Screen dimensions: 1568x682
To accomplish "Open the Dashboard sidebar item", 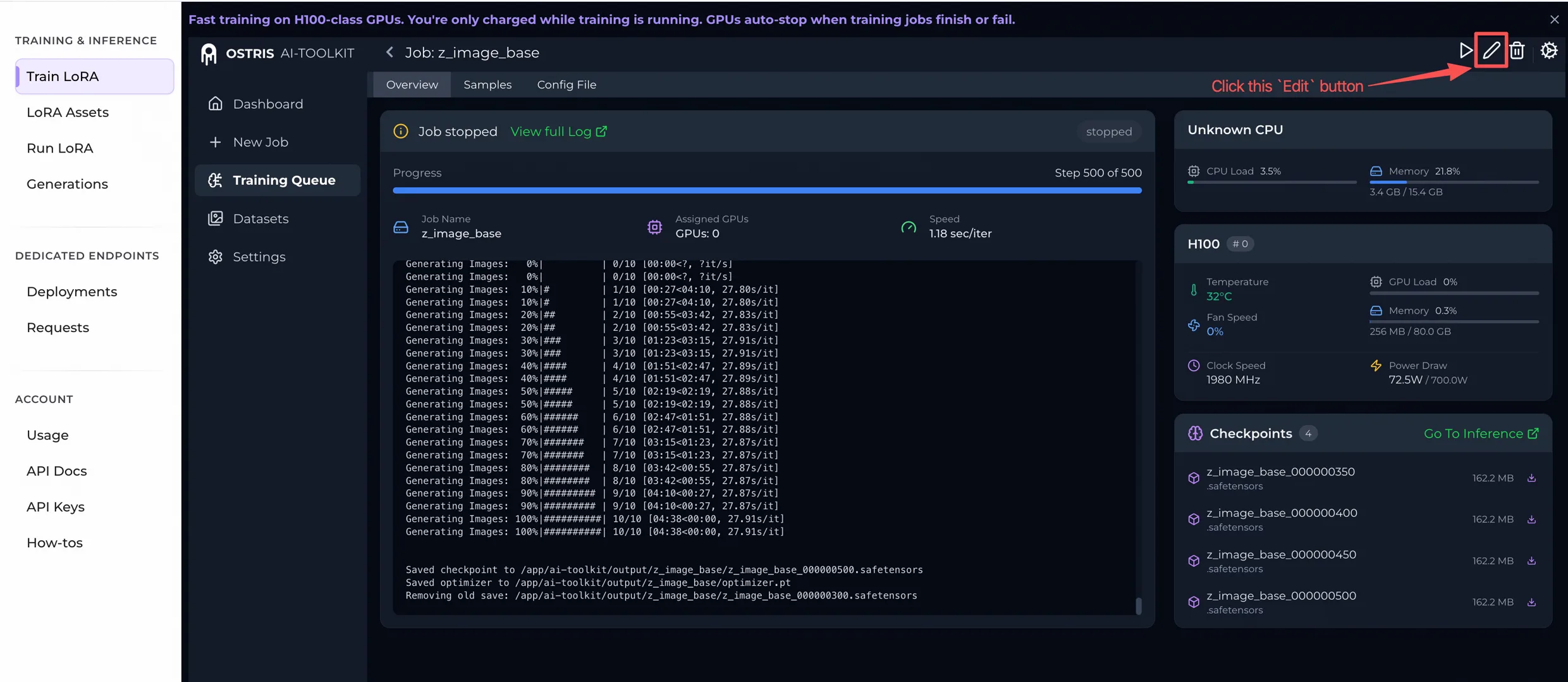I will tap(267, 104).
